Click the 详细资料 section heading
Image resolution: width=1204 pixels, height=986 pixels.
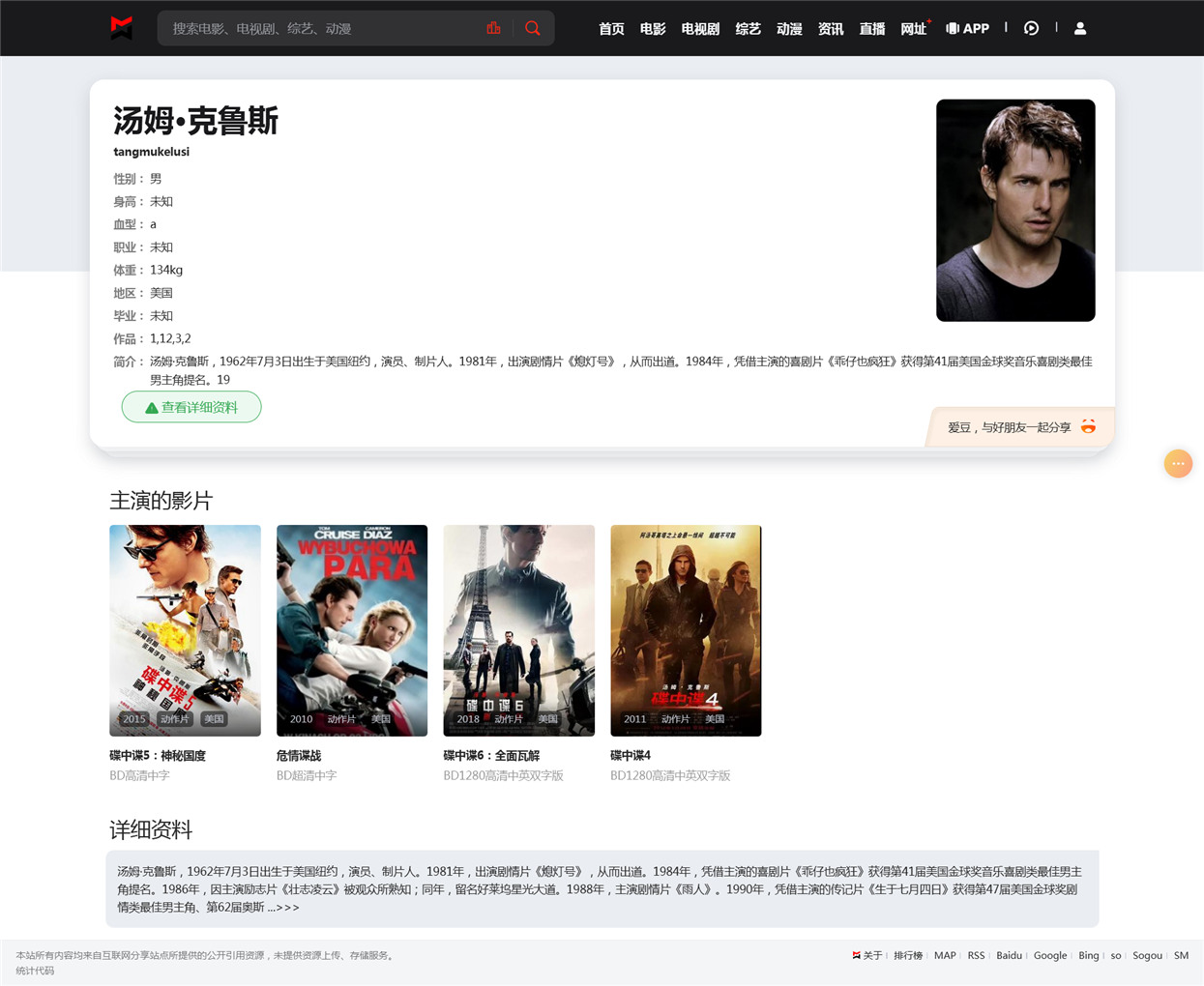(x=151, y=830)
